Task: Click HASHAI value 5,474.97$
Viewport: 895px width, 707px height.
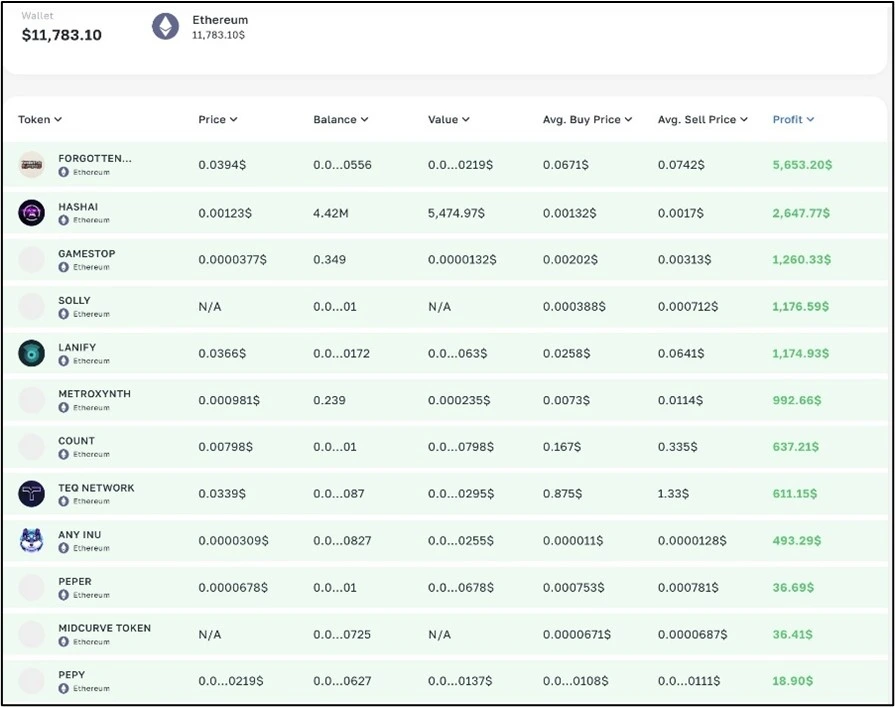Action: (x=456, y=213)
